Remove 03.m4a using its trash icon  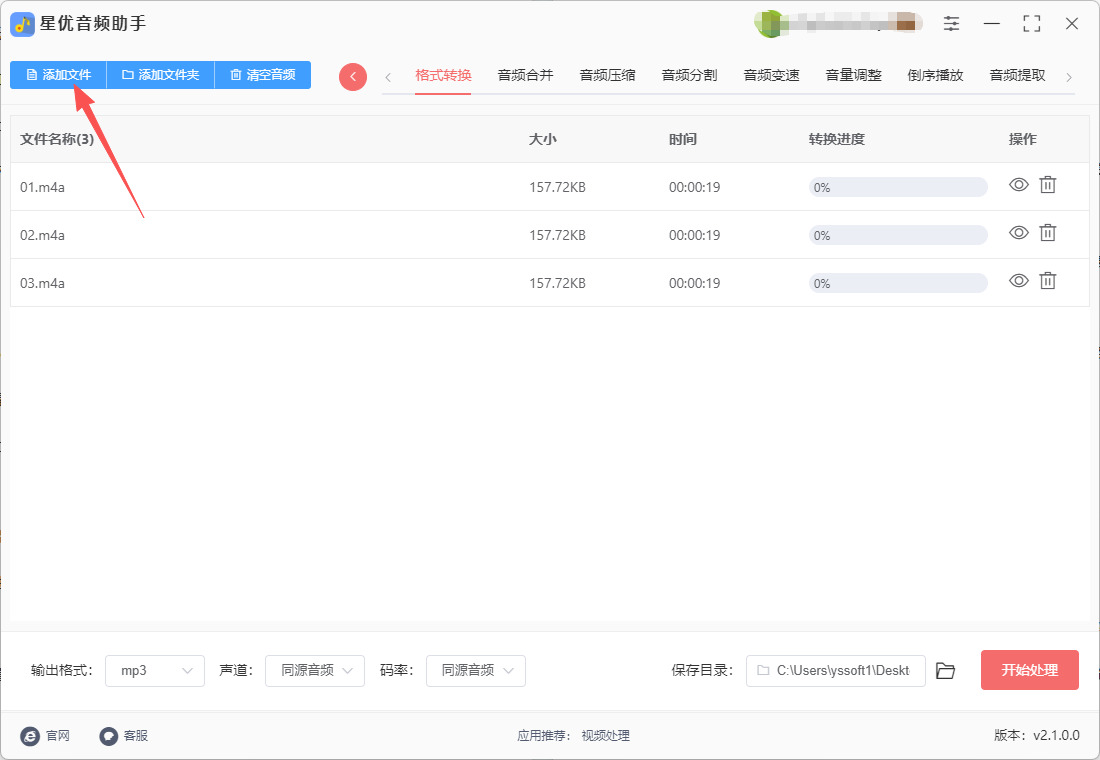(x=1047, y=281)
